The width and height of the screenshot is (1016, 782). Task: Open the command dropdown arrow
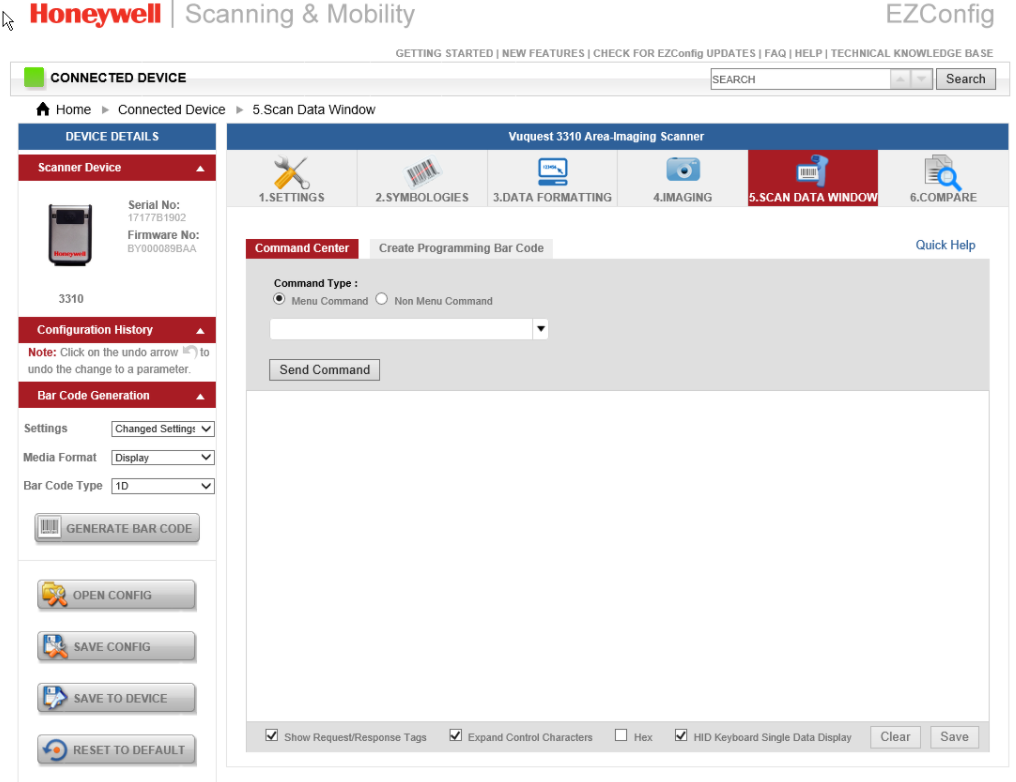click(x=540, y=328)
